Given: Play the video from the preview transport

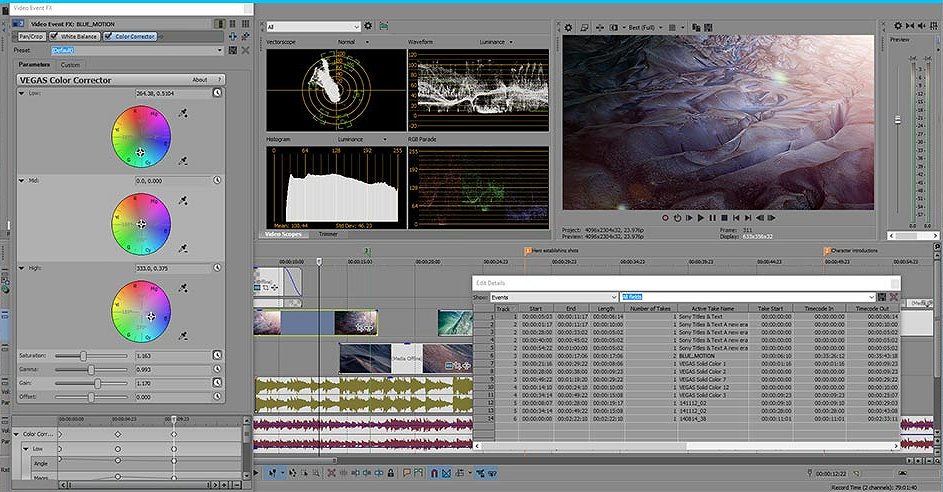Looking at the screenshot, I should (701, 218).
